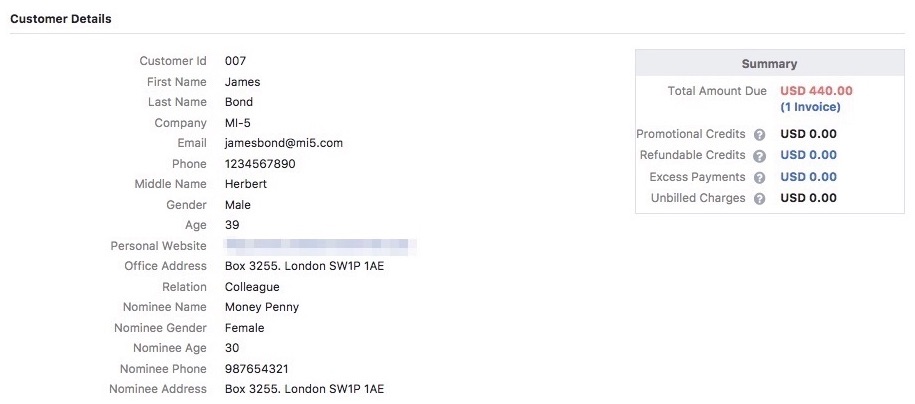
Task: Click the Nominee Phone value 987654321
Action: coord(256,369)
